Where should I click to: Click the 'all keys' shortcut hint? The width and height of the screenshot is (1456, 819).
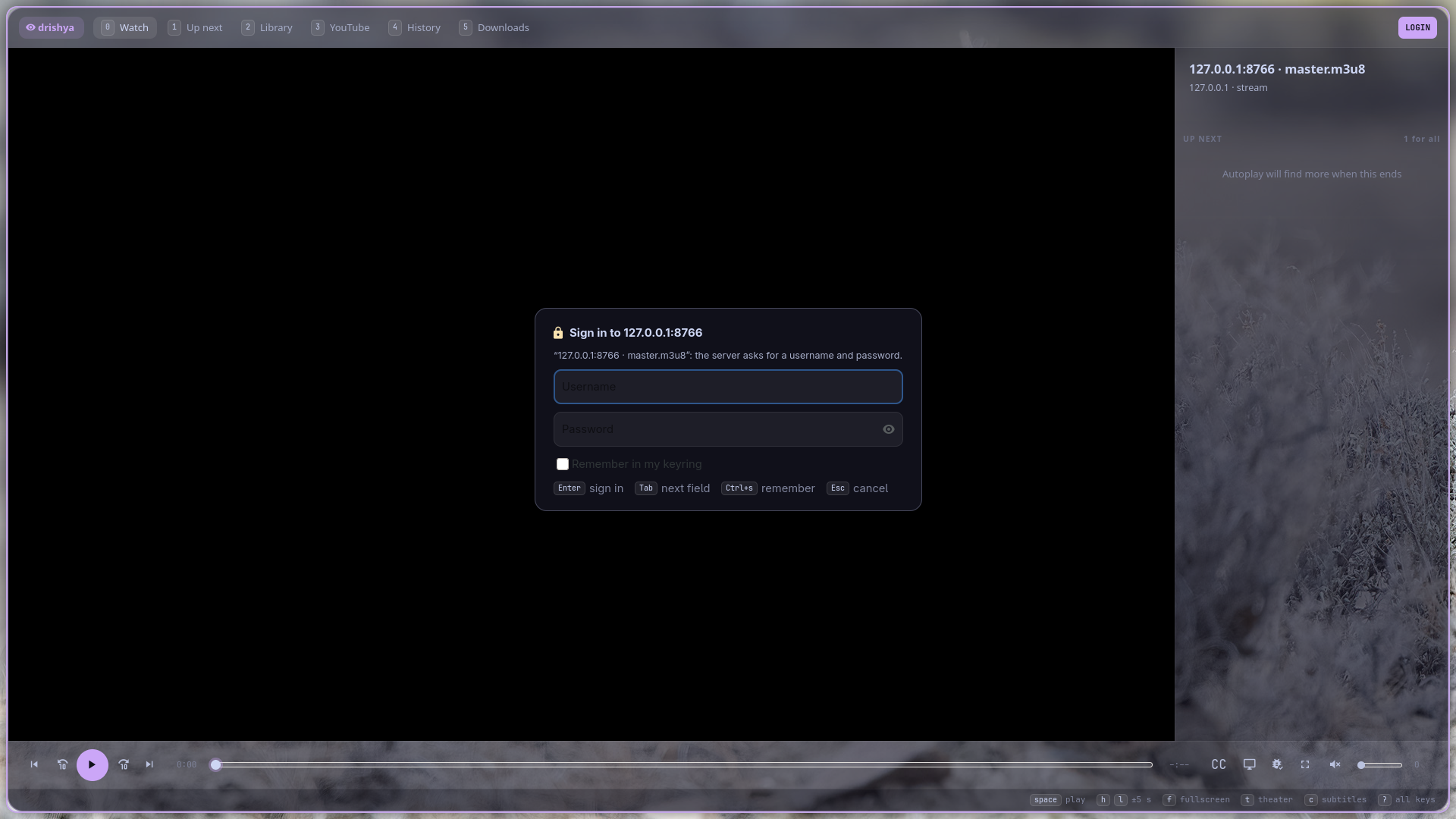[x=1407, y=800]
